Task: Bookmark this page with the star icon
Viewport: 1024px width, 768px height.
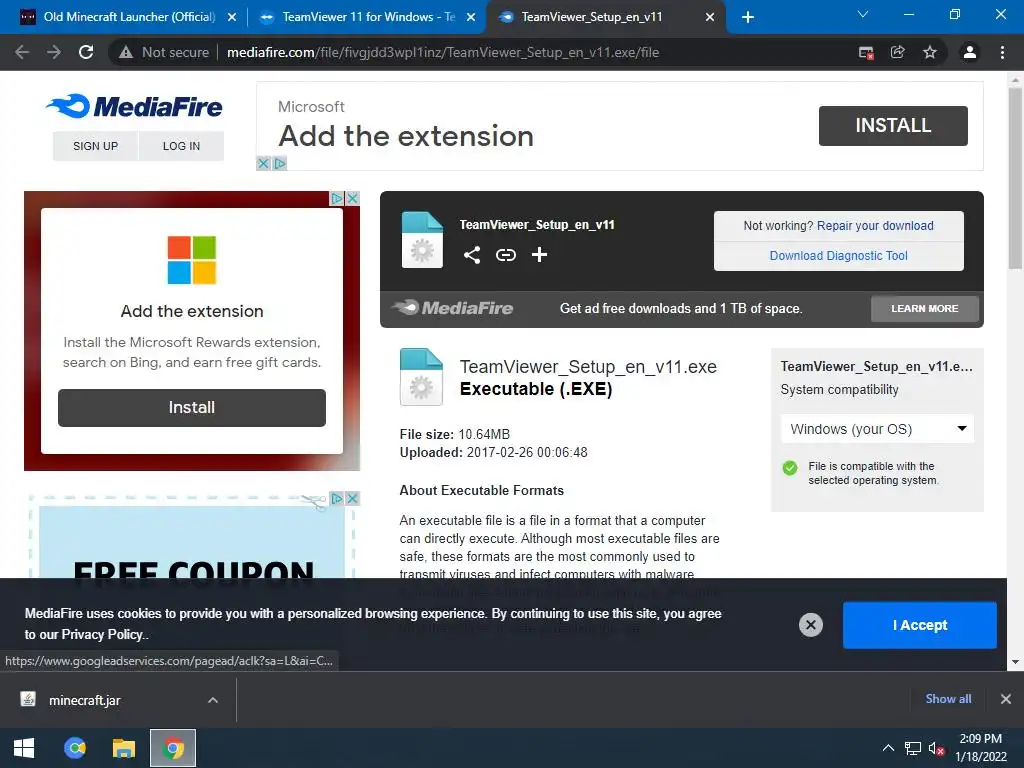Action: [x=930, y=52]
